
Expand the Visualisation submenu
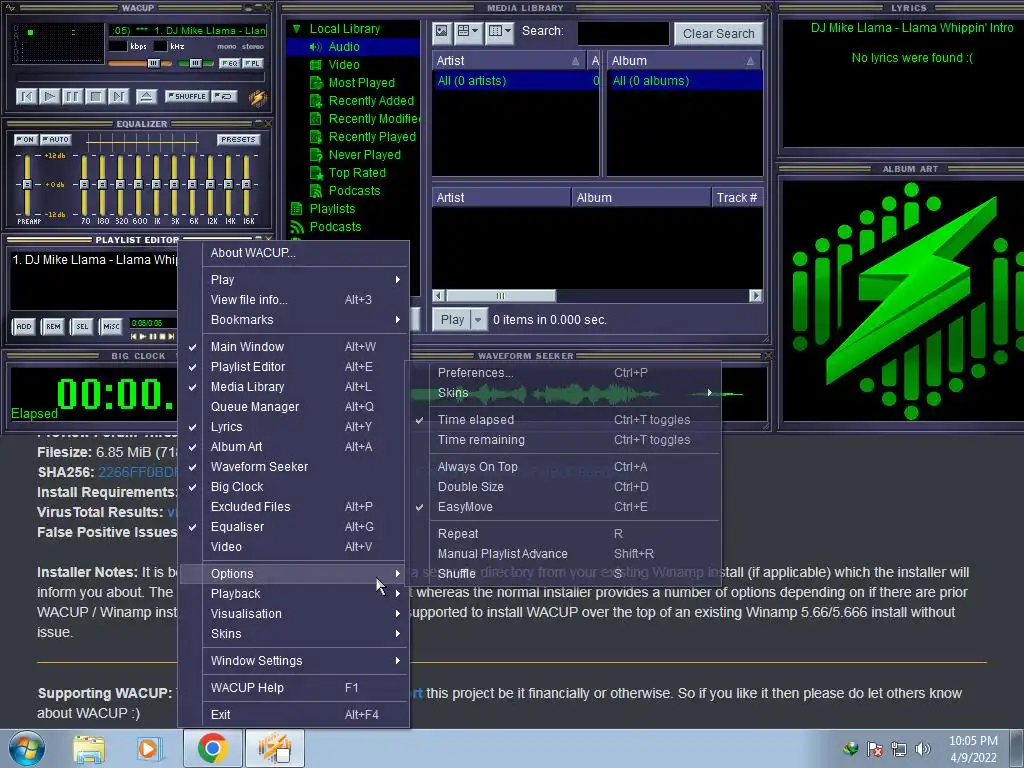293,614
